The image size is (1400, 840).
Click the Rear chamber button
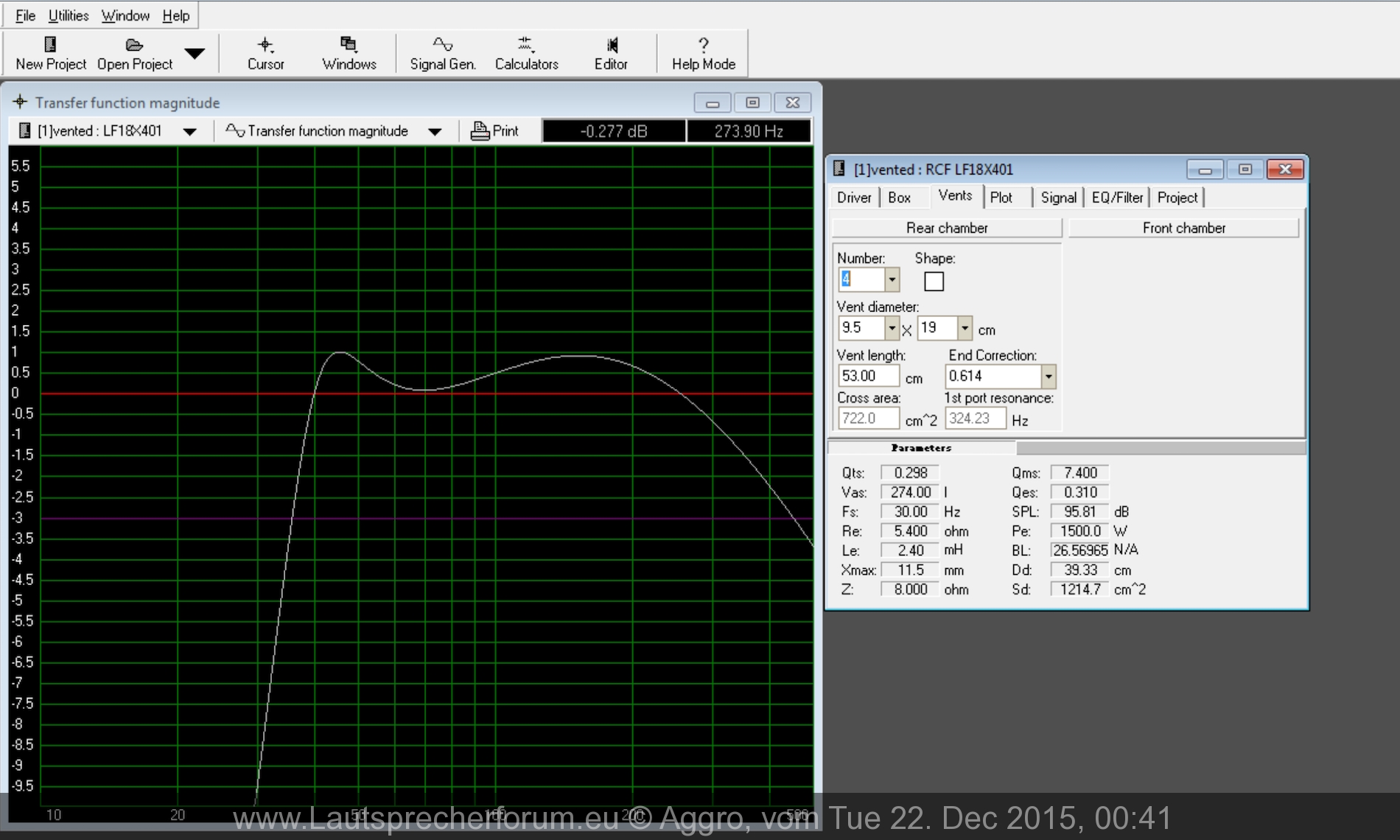coord(947,228)
